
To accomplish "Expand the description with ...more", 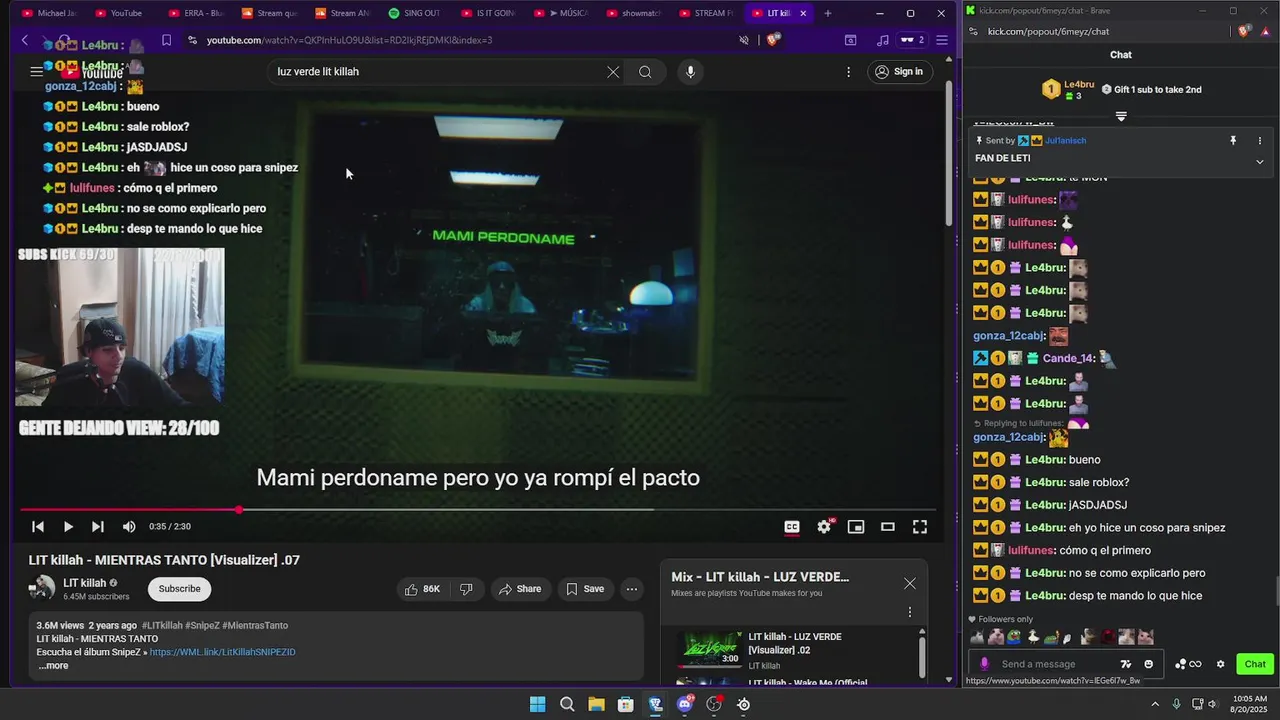I will tap(53, 666).
